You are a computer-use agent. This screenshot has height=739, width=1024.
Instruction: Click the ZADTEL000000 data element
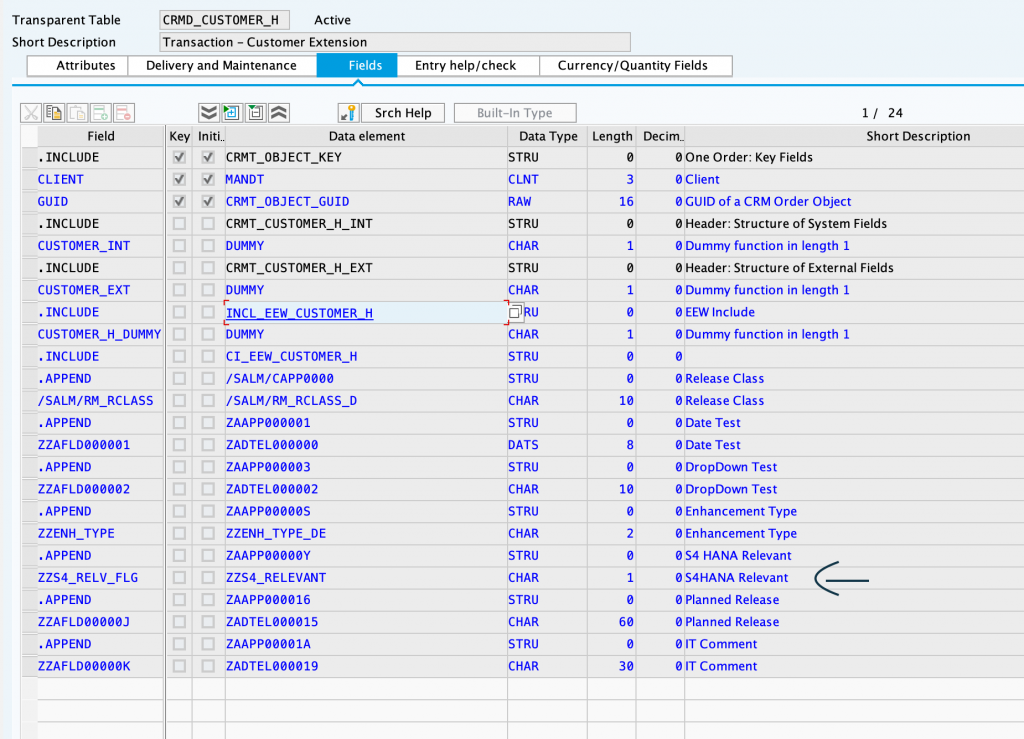(x=272, y=445)
